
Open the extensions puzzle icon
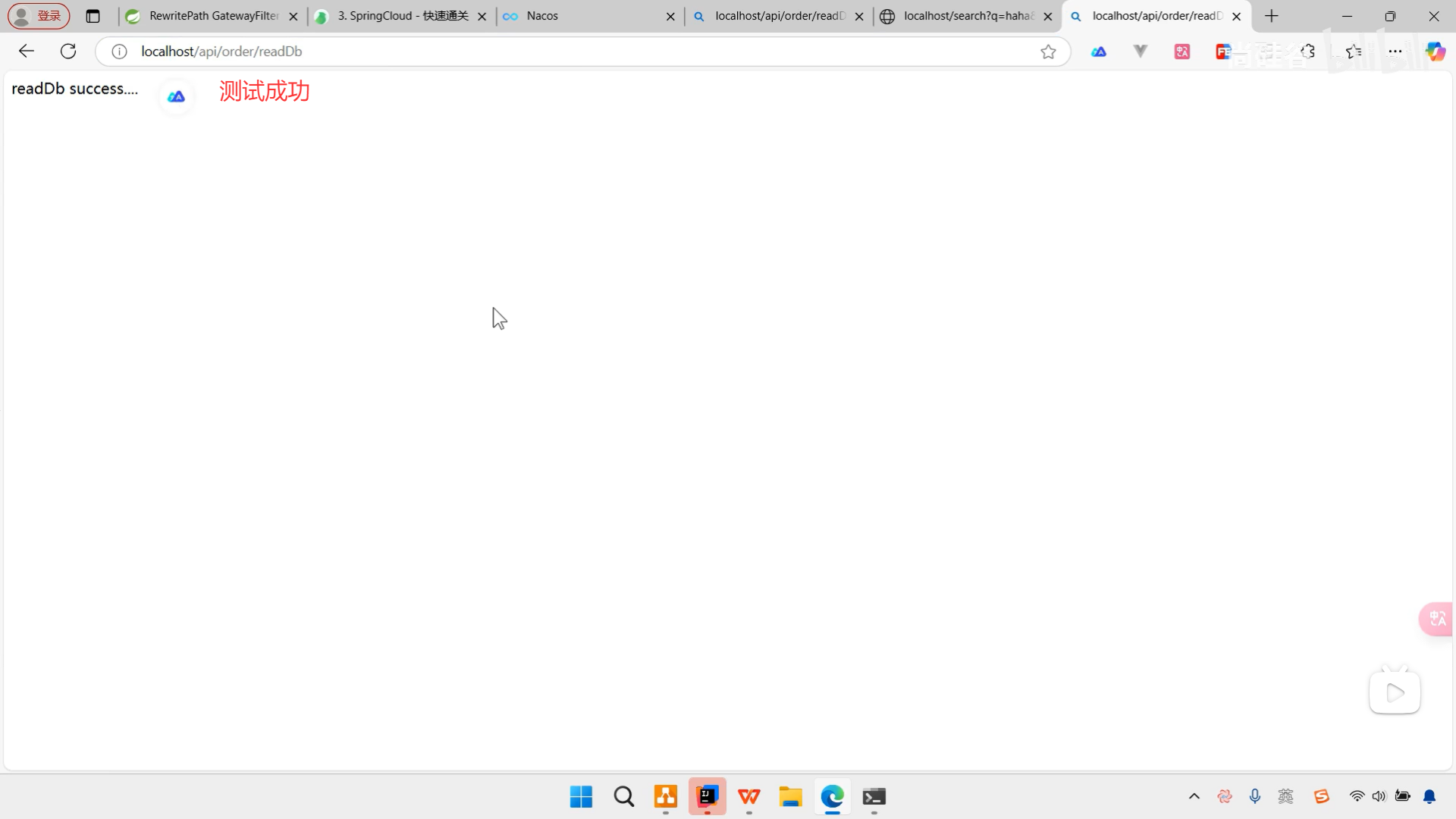pos(1308,51)
